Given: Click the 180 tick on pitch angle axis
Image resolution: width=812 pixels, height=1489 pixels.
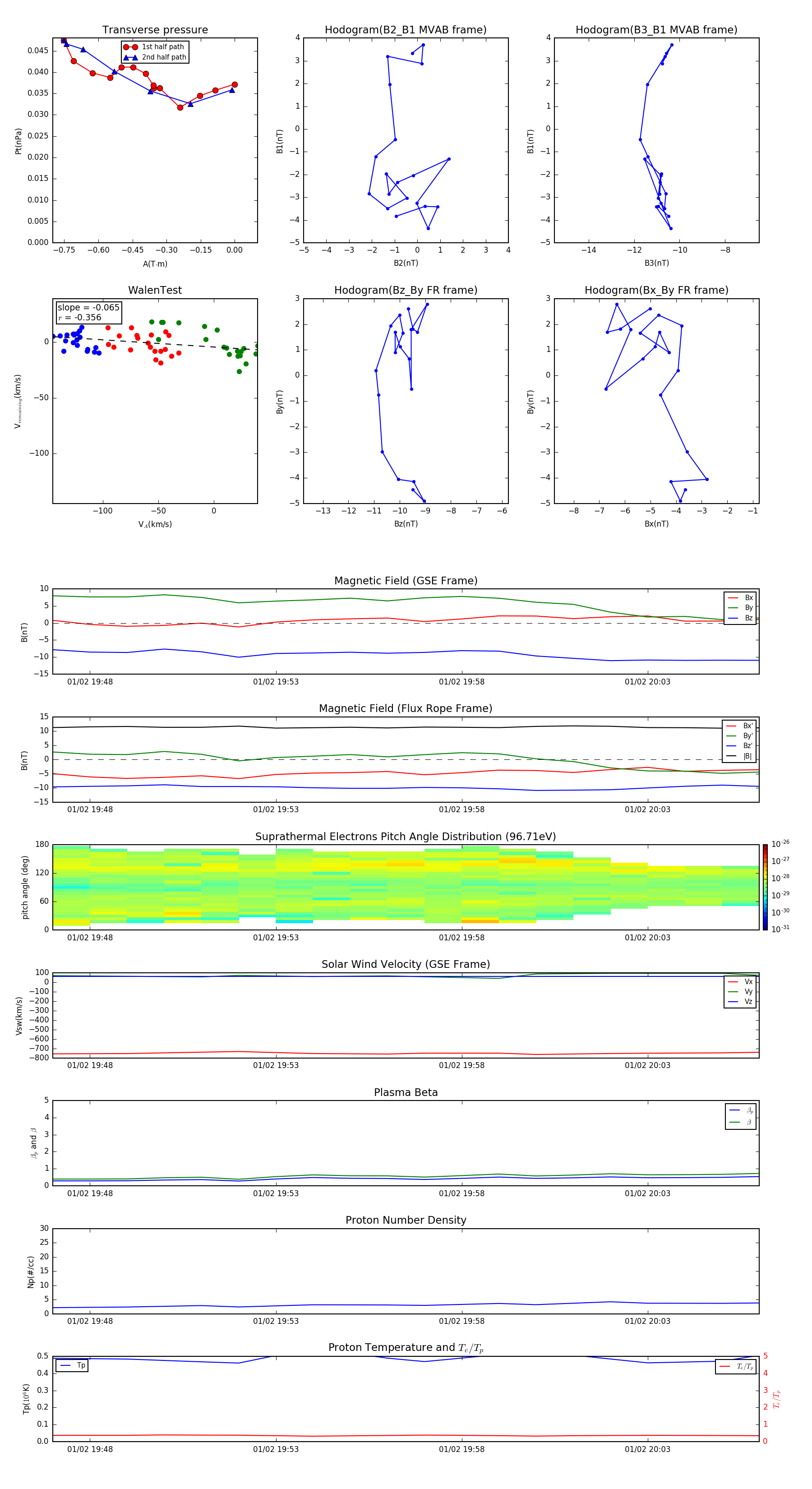Looking at the screenshot, I should tap(42, 845).
